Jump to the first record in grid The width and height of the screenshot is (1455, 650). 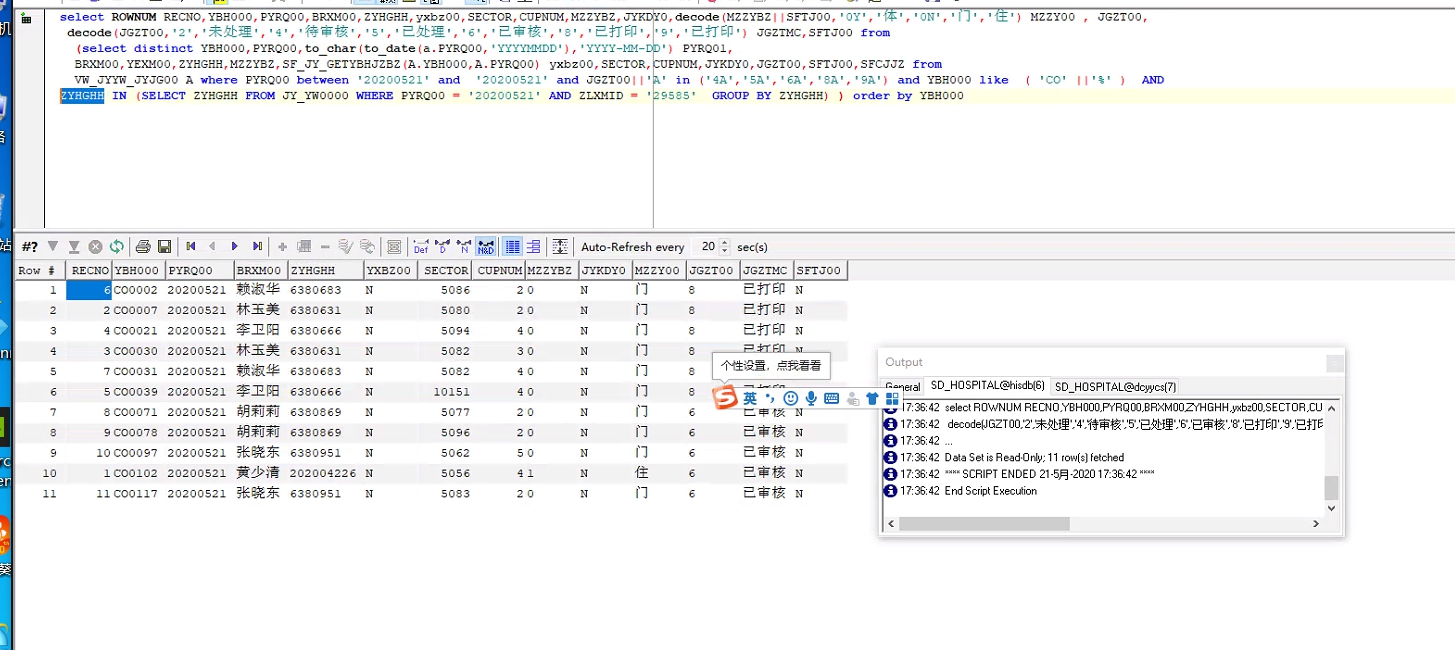tap(190, 247)
